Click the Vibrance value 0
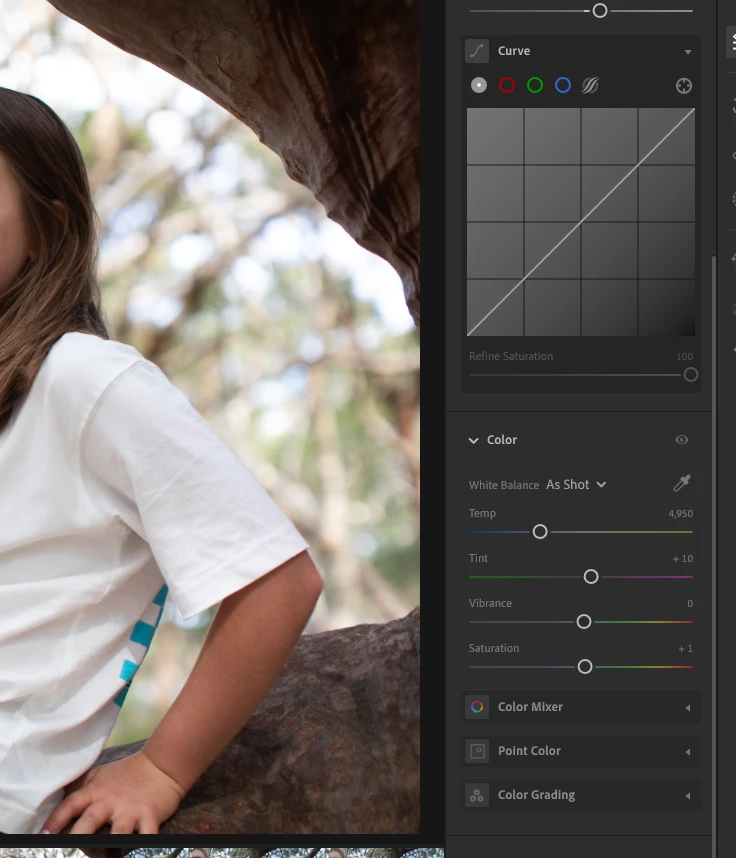 click(690, 604)
